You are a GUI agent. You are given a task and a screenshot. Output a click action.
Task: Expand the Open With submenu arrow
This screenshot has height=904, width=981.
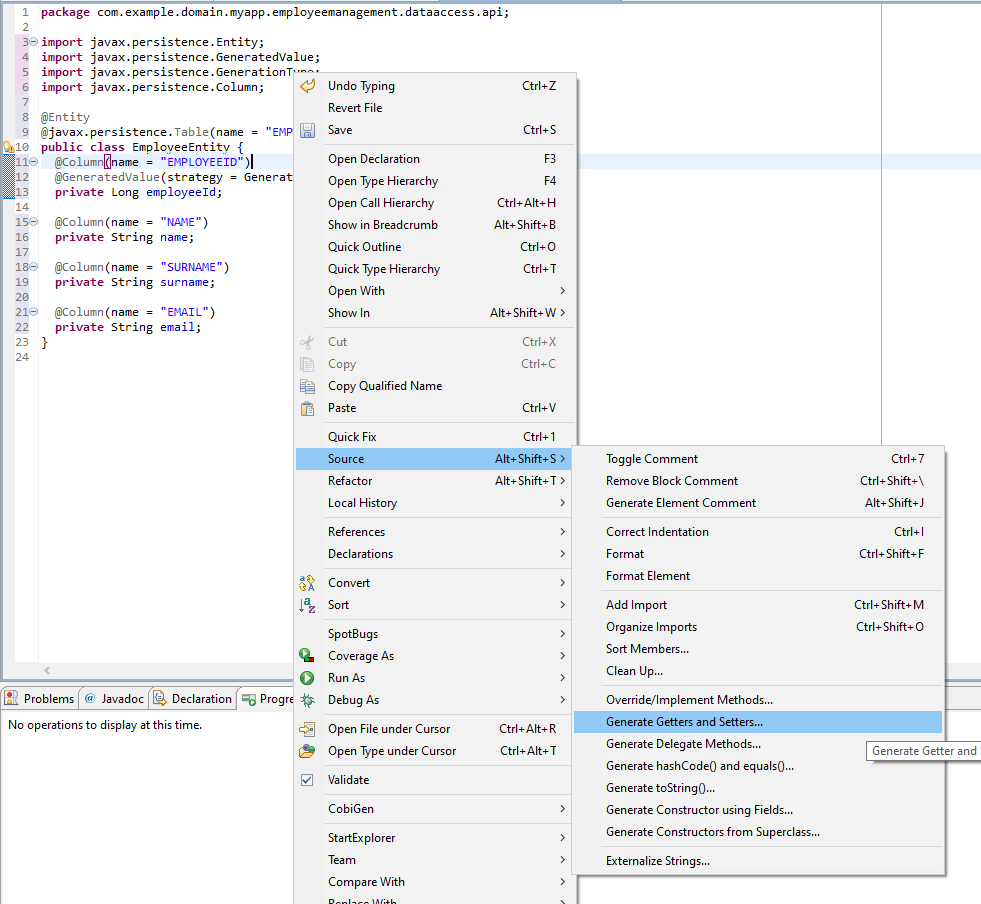(562, 291)
